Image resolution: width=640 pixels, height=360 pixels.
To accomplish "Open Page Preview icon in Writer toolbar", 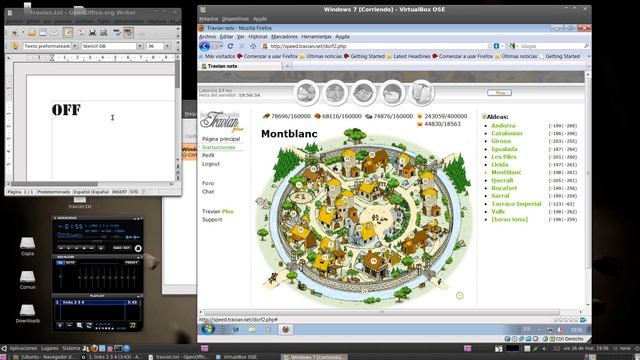I will pyautogui.click(x=104, y=32).
